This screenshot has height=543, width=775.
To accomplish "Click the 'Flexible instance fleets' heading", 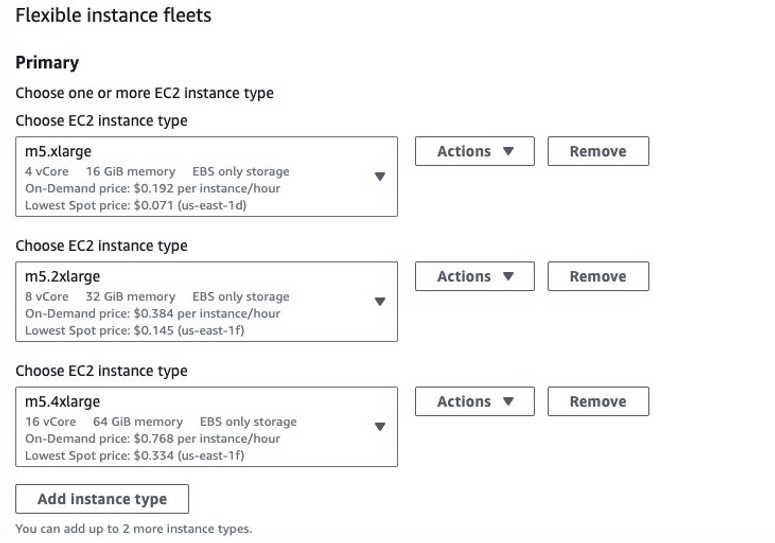I will point(113,15).
